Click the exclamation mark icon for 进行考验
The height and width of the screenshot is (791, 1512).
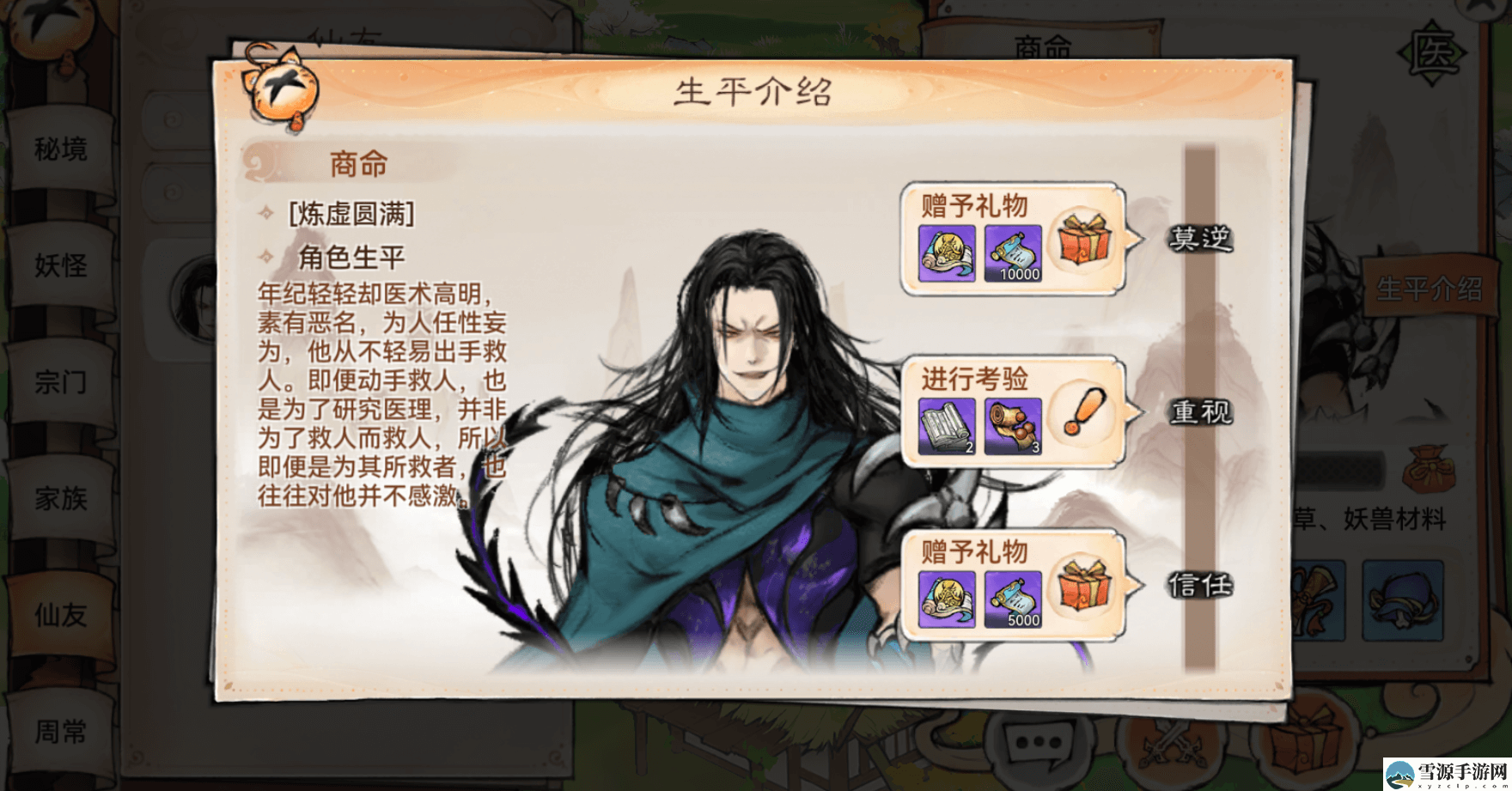coord(1084,411)
